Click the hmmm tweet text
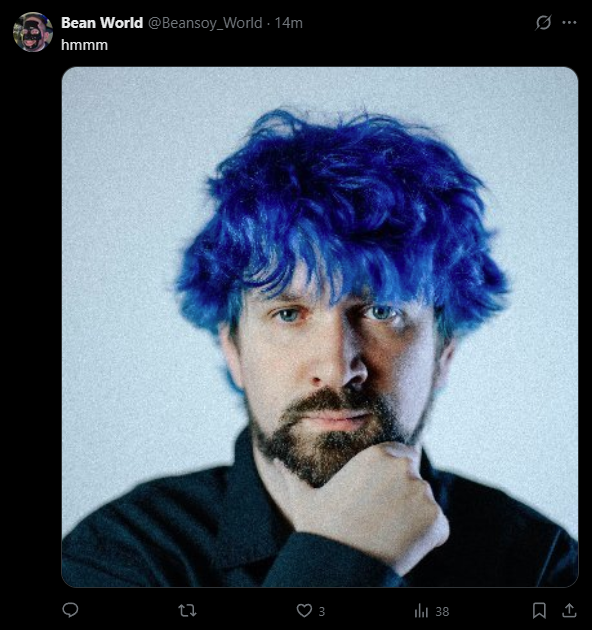This screenshot has width=592, height=630. point(84,45)
